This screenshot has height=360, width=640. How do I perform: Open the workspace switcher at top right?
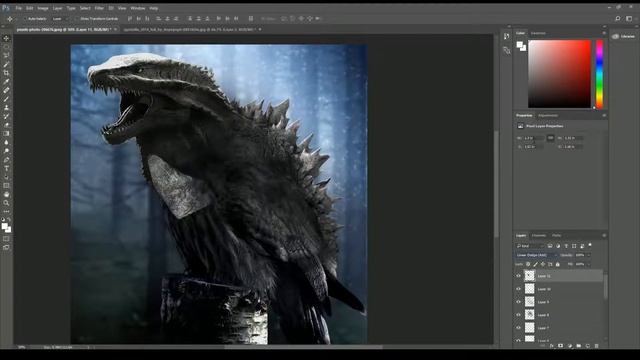tap(629, 18)
